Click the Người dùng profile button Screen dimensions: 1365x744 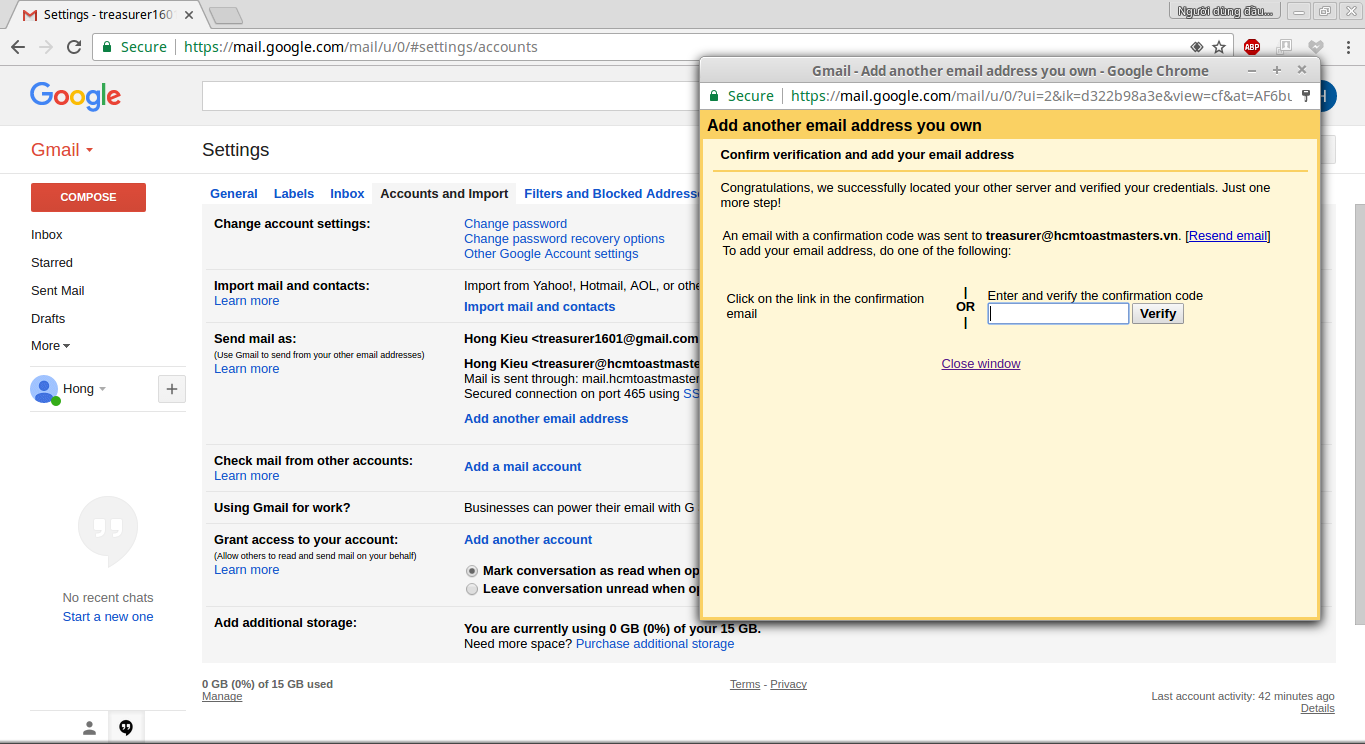tap(1225, 11)
